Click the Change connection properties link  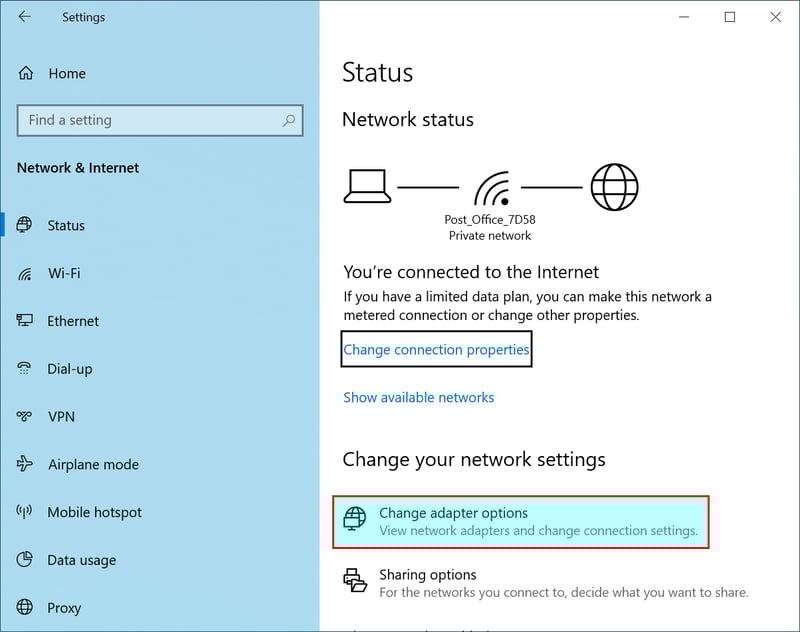point(436,349)
